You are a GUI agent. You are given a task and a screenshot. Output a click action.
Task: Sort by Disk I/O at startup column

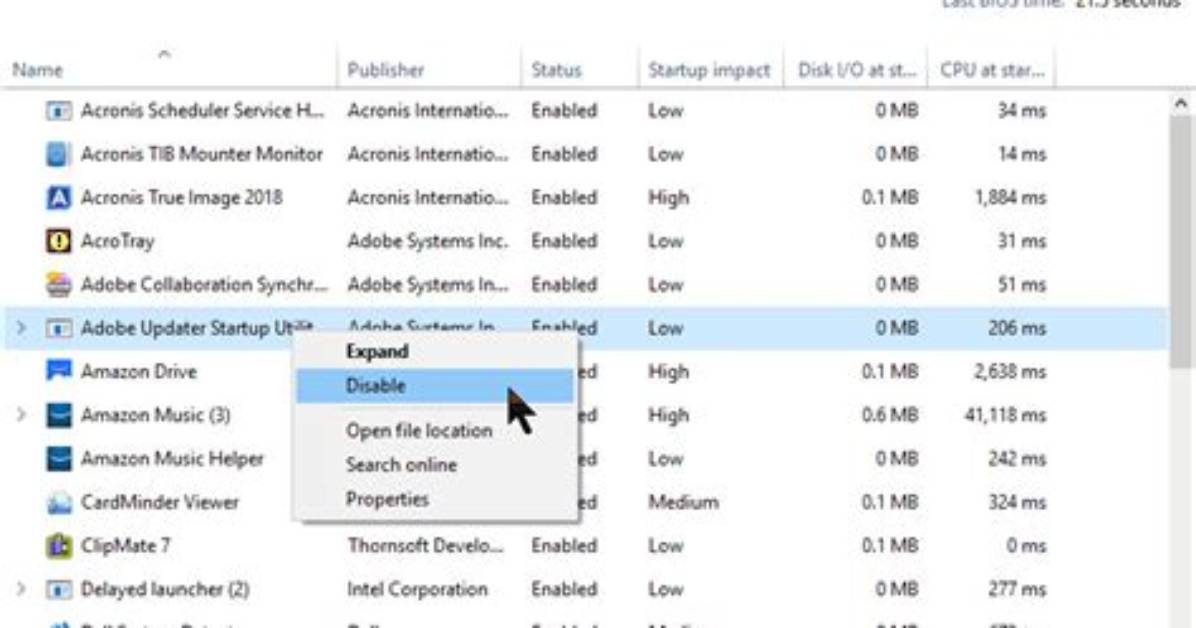pyautogui.click(x=856, y=70)
